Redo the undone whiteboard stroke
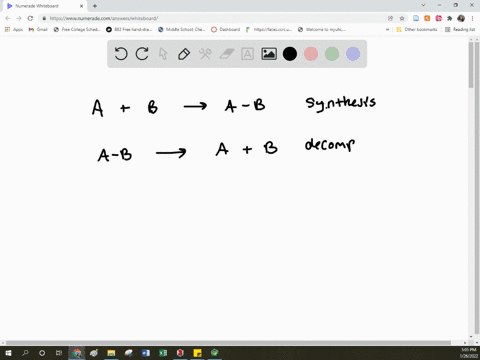480x360 pixels. pyautogui.click(x=142, y=54)
